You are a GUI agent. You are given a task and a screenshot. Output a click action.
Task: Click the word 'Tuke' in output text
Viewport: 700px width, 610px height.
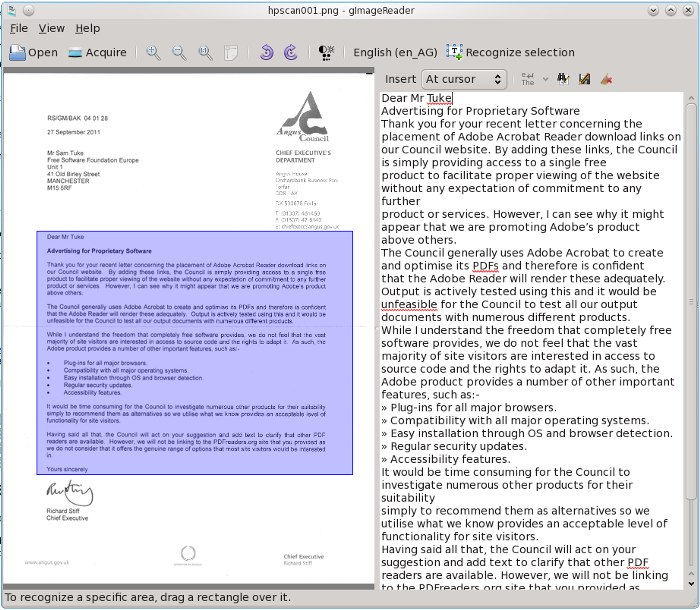(439, 98)
